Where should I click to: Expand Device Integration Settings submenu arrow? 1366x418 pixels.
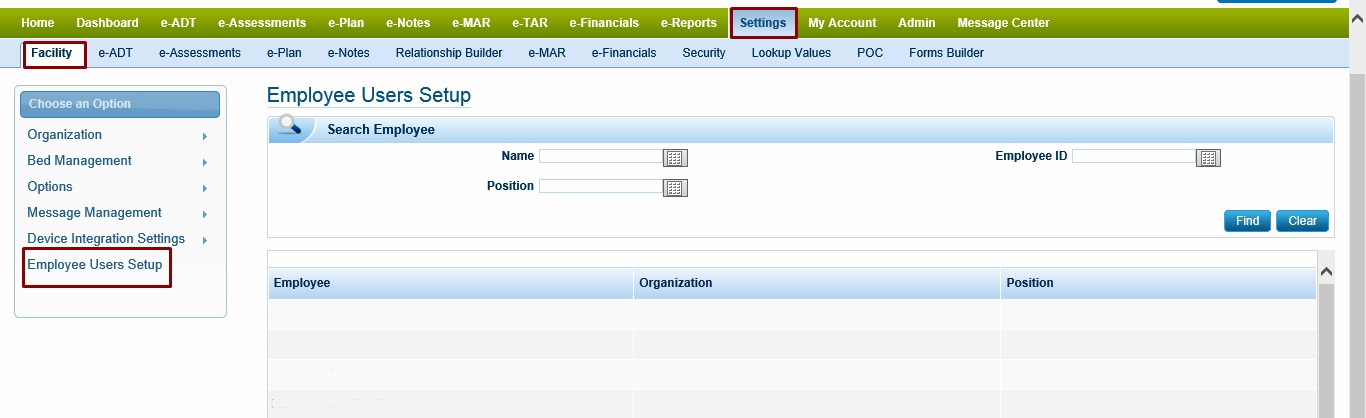[204, 240]
